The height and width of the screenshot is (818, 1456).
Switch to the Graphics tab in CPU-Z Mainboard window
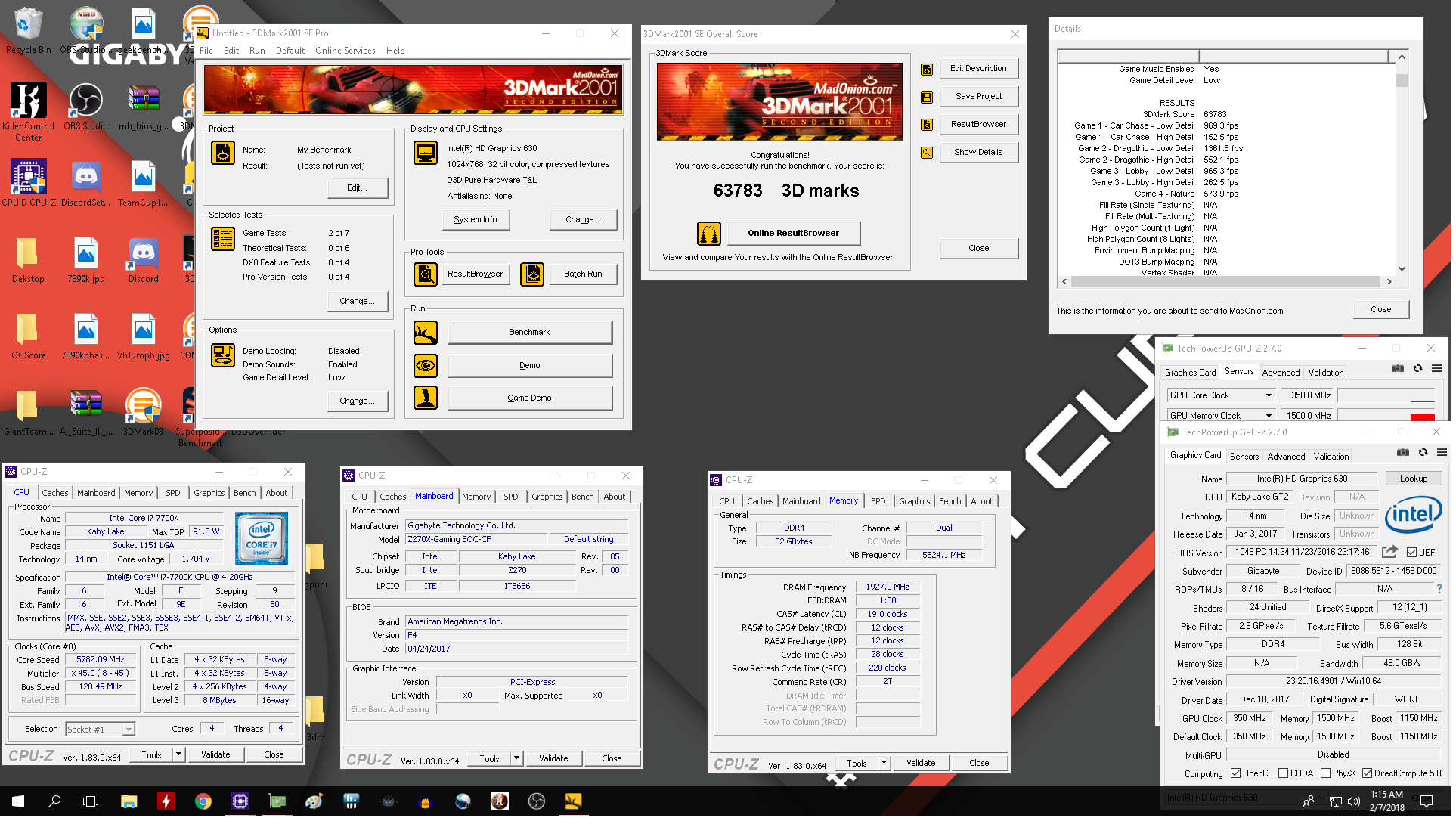[x=549, y=498]
